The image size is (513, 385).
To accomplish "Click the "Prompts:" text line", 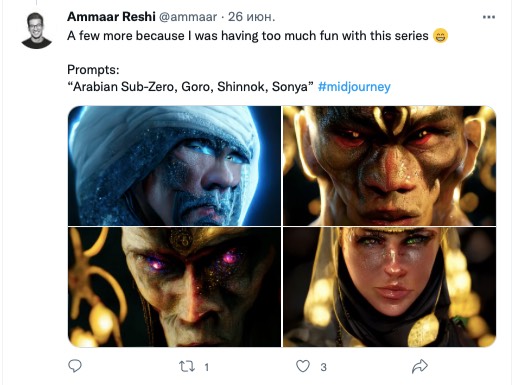I will click(93, 70).
